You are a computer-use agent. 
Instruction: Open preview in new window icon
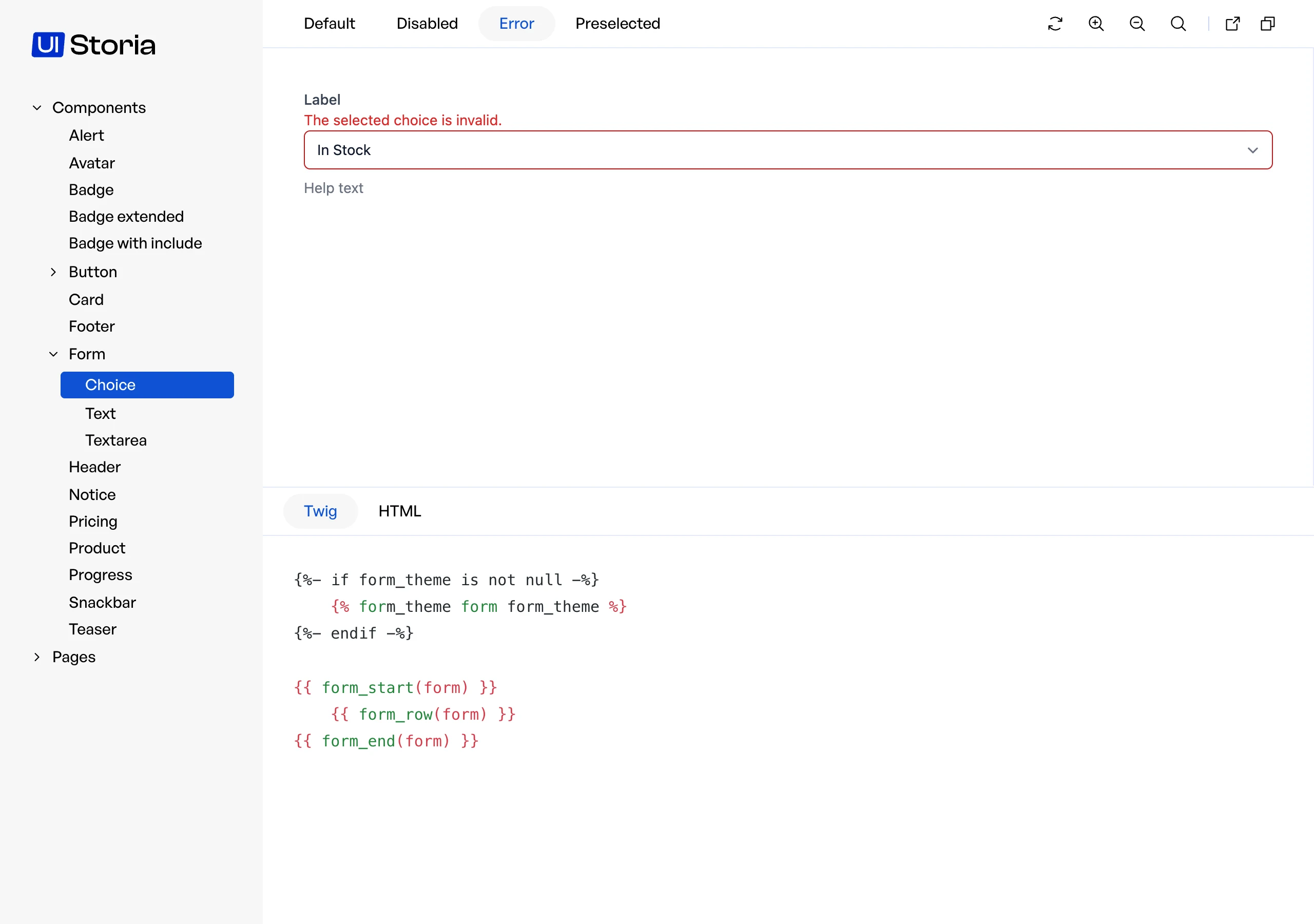1233,24
